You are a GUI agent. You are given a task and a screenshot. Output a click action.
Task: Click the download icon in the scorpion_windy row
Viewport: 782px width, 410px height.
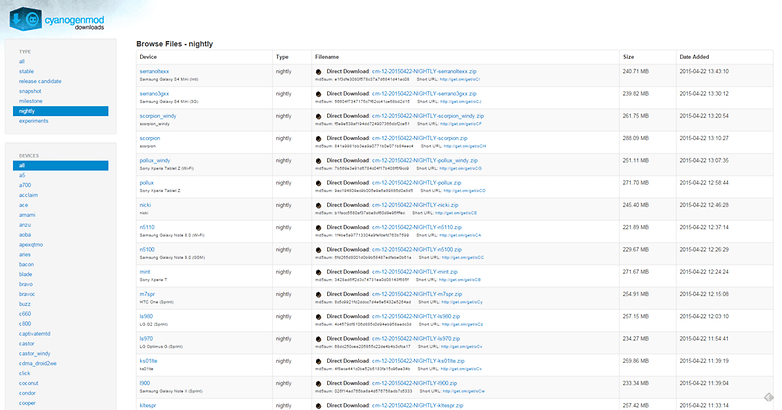[x=319, y=116]
